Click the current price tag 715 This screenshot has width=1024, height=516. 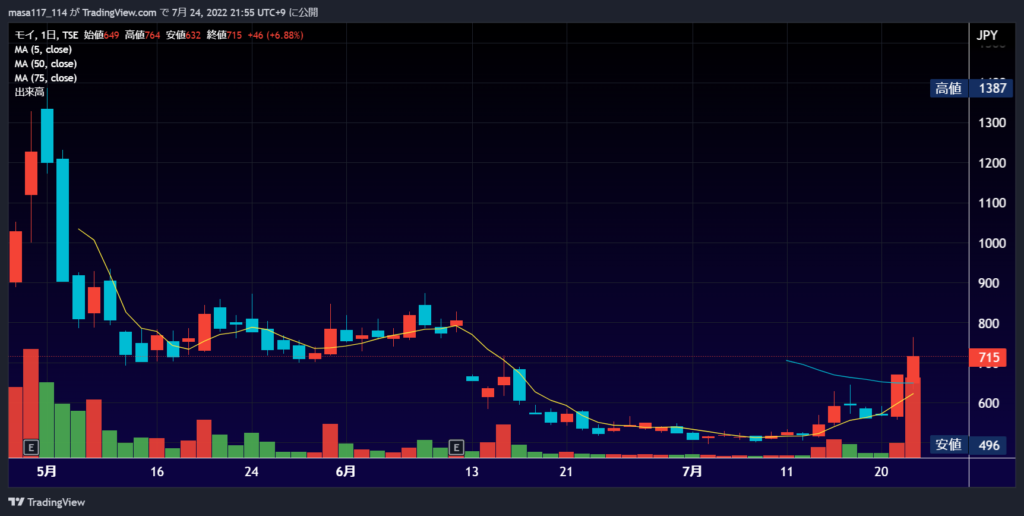(989, 358)
